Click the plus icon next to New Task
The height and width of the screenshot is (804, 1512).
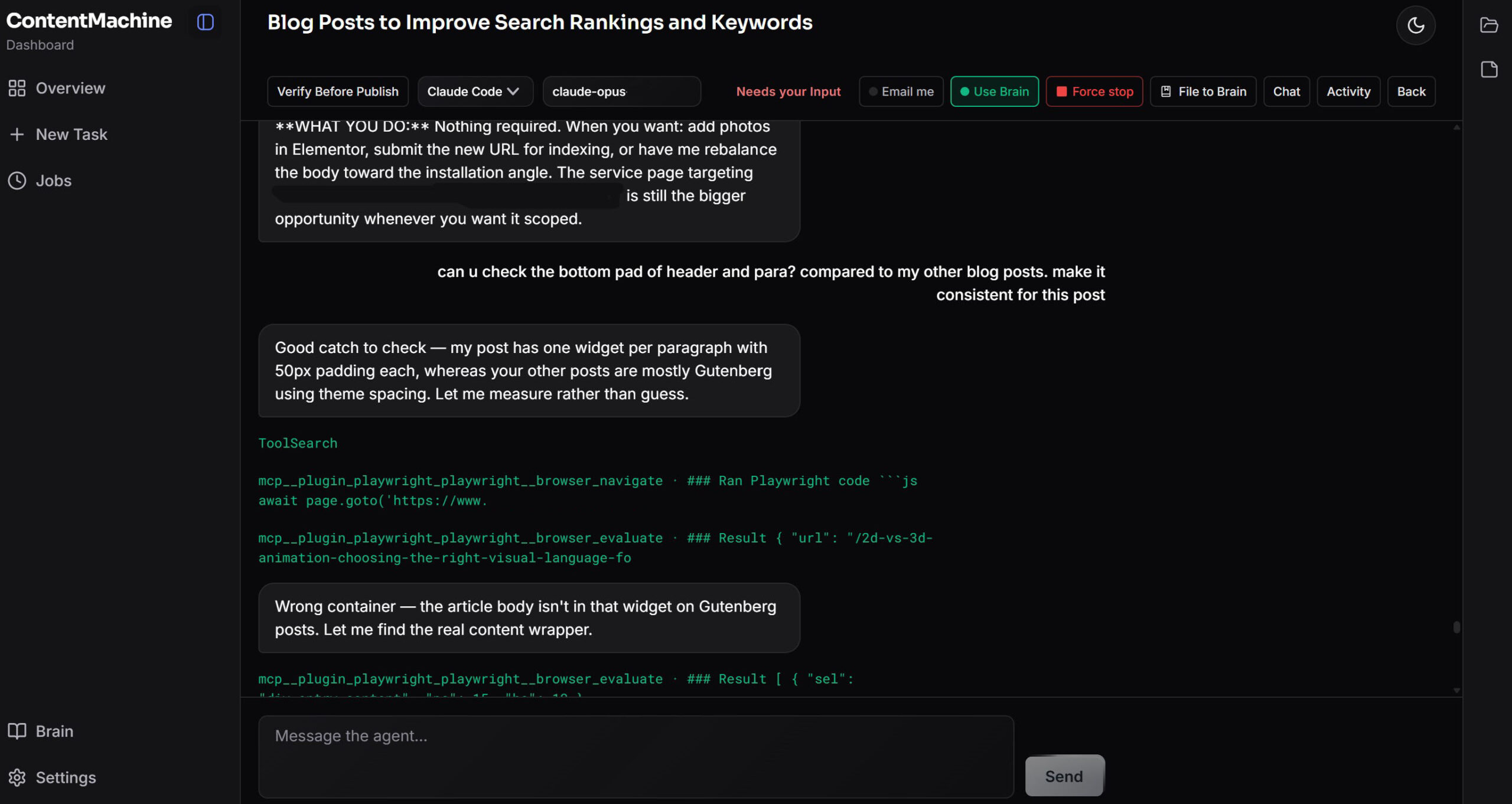(17, 135)
